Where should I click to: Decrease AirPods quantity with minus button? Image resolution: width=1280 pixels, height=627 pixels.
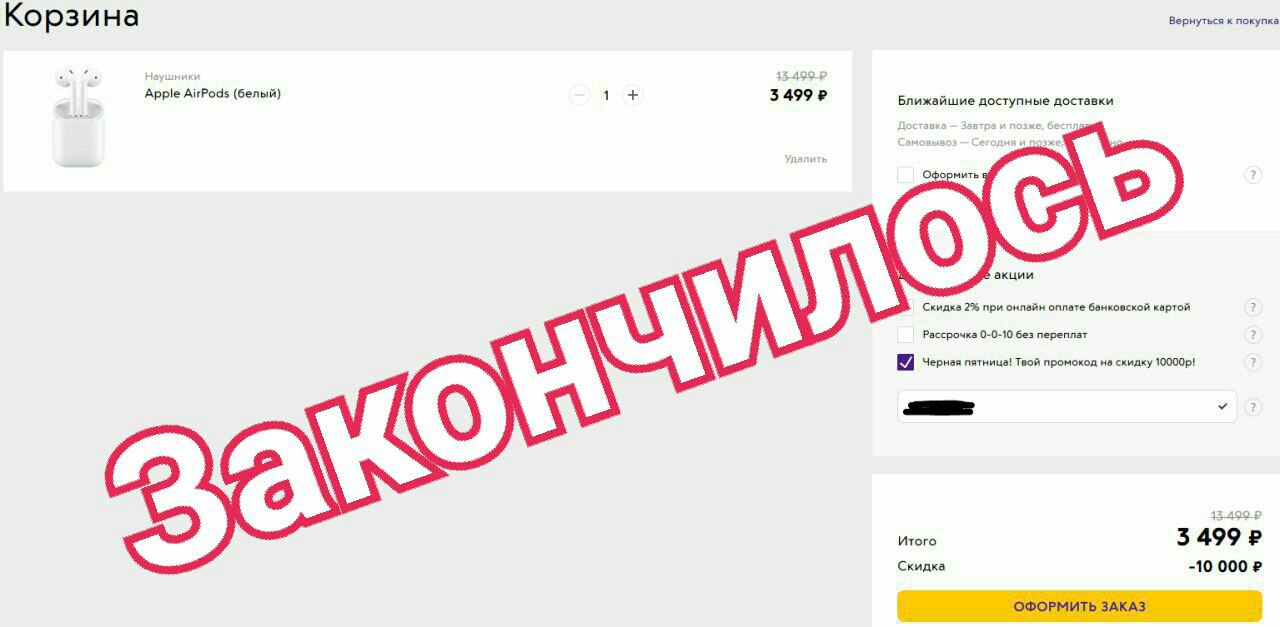[579, 95]
